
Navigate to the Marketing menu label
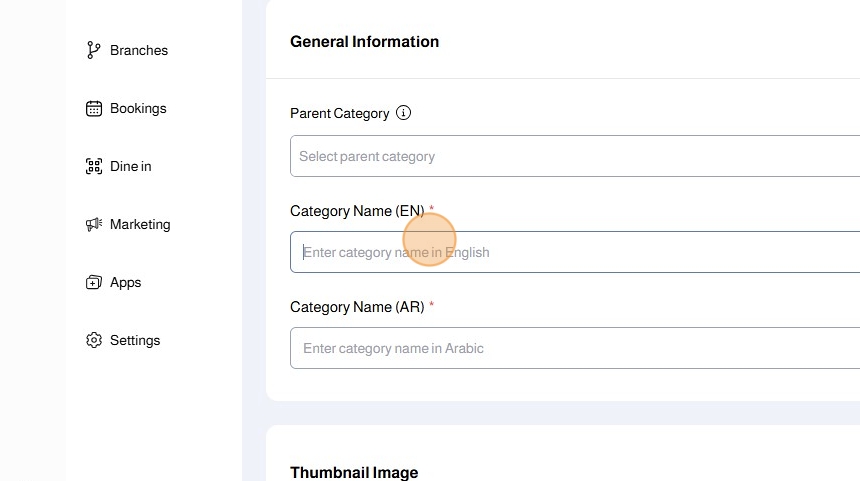[x=140, y=224]
